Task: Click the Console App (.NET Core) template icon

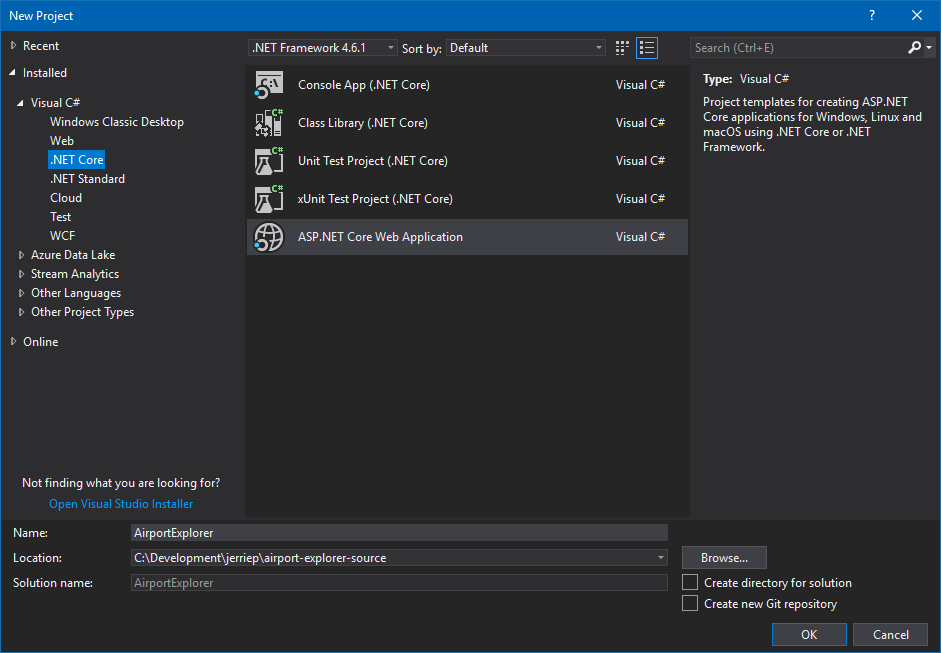Action: tap(269, 85)
